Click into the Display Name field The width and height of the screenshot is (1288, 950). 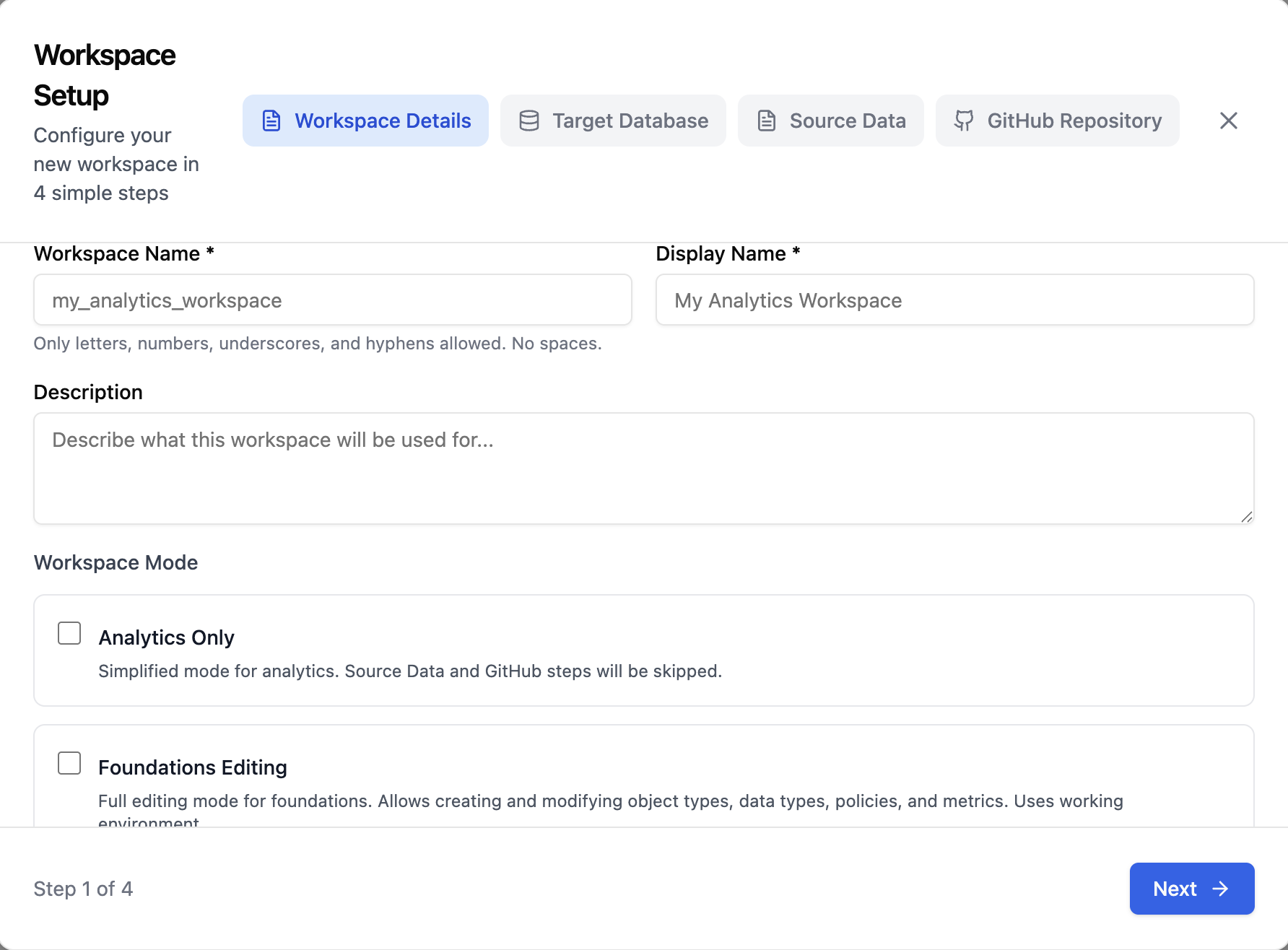(954, 300)
